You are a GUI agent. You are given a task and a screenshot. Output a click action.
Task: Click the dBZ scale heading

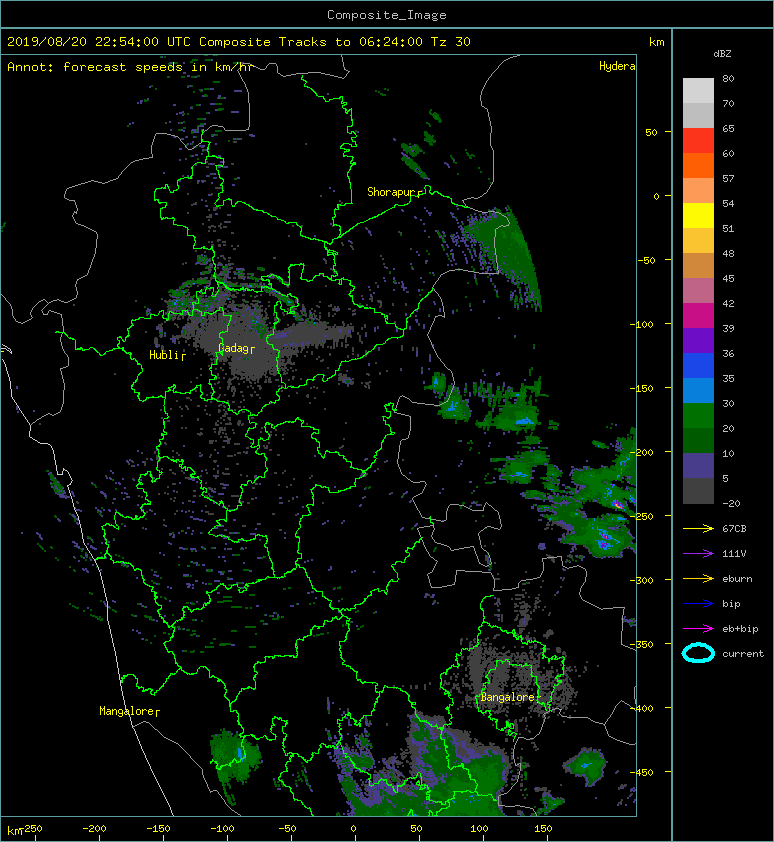tap(722, 54)
